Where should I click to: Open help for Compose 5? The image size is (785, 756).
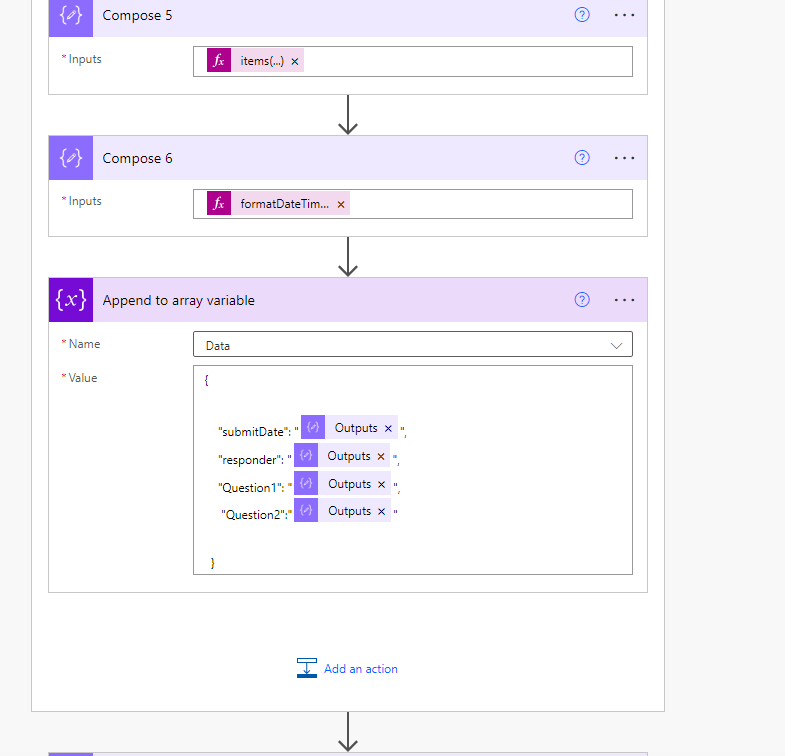click(582, 15)
